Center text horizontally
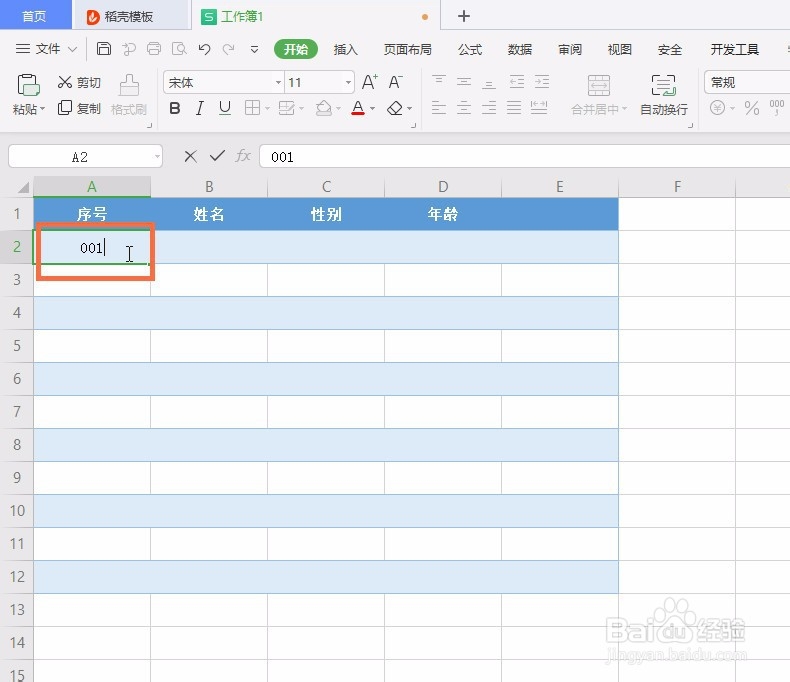The width and height of the screenshot is (790, 682). (x=464, y=107)
